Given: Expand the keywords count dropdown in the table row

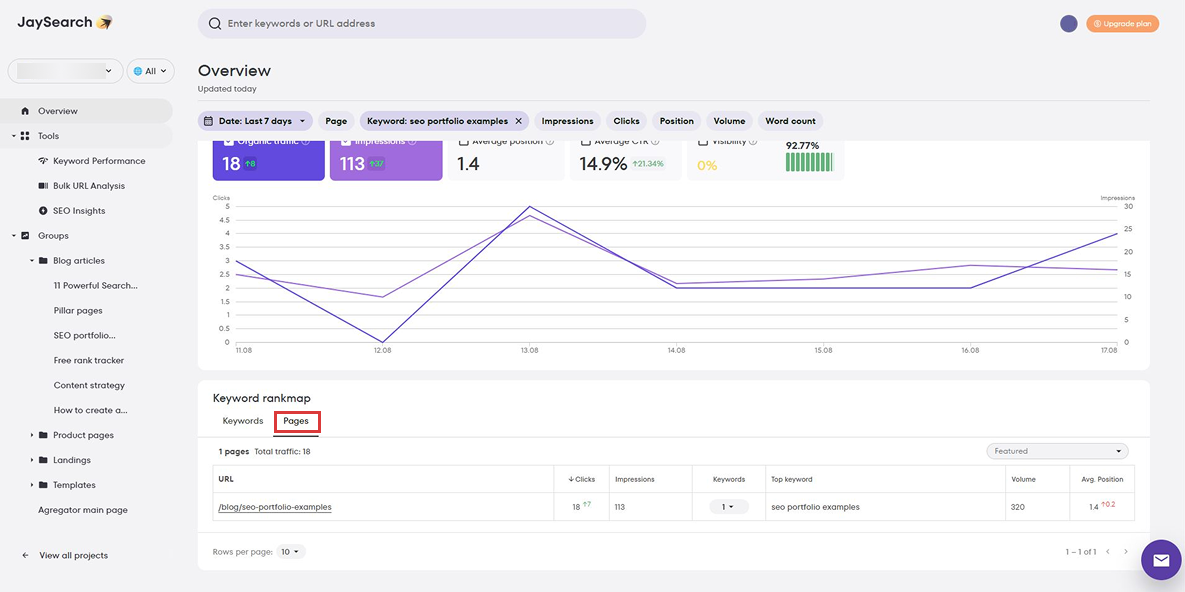Looking at the screenshot, I should click(729, 507).
